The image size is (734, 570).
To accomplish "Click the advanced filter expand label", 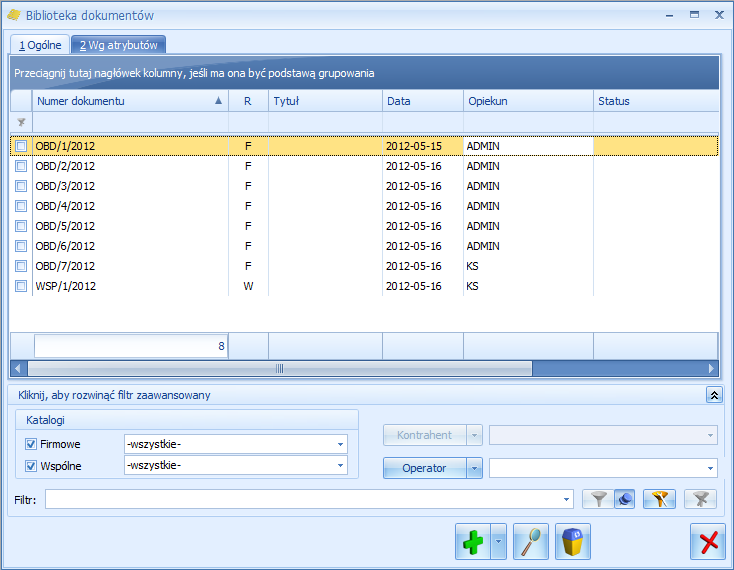I will point(114,395).
